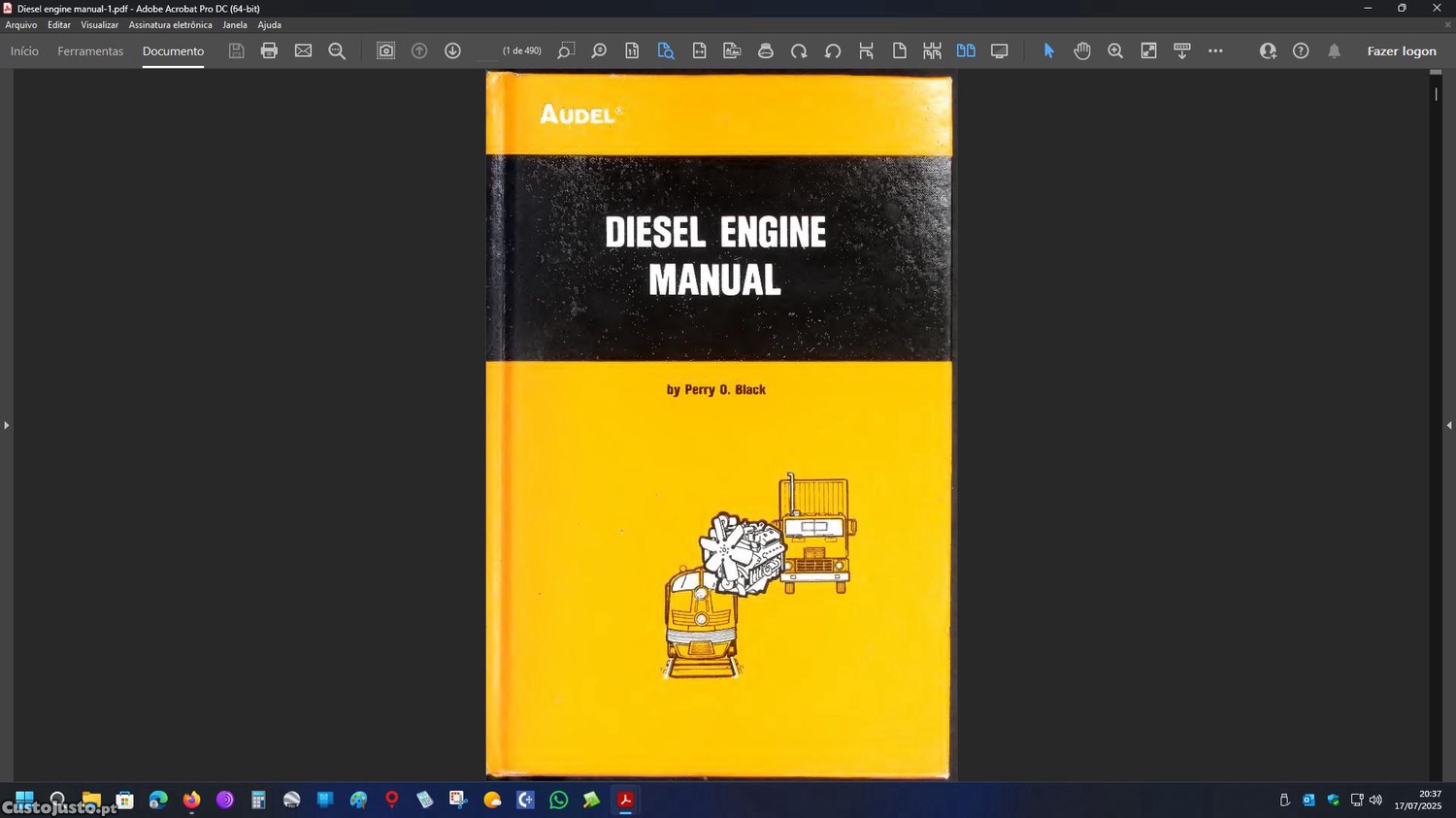This screenshot has height=818, width=1456.
Task: Click the Fazer logon button
Action: pos(1401,51)
